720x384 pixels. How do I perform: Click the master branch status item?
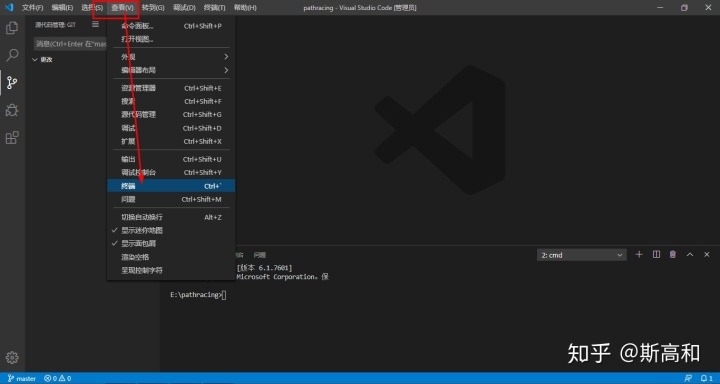(x=22, y=378)
